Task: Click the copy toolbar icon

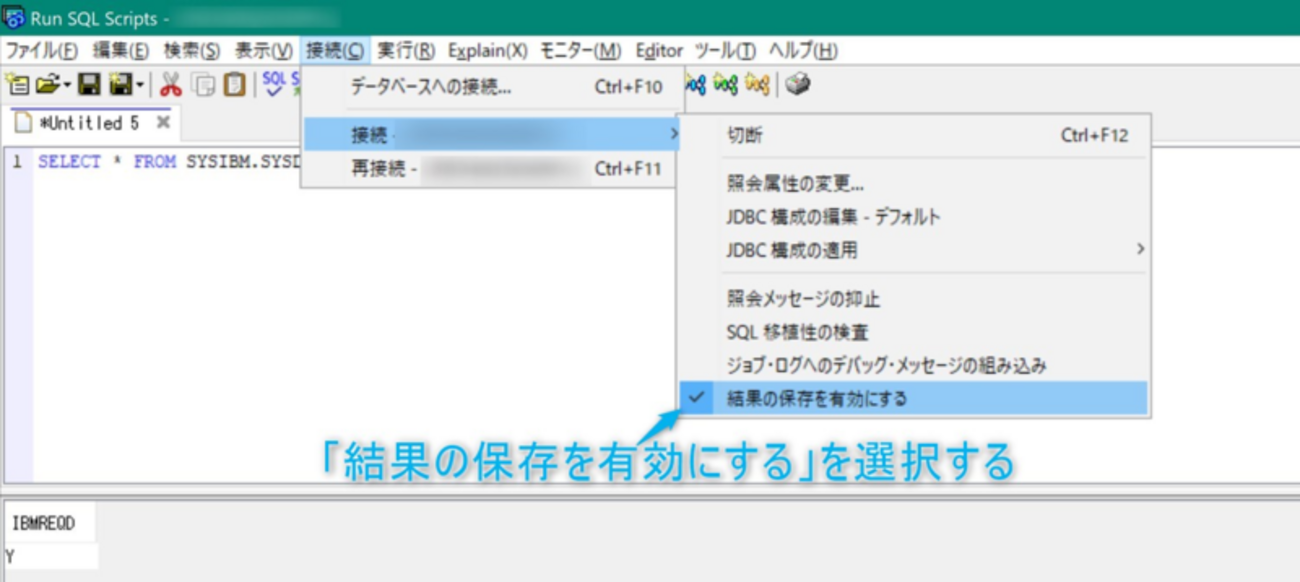Action: point(204,85)
